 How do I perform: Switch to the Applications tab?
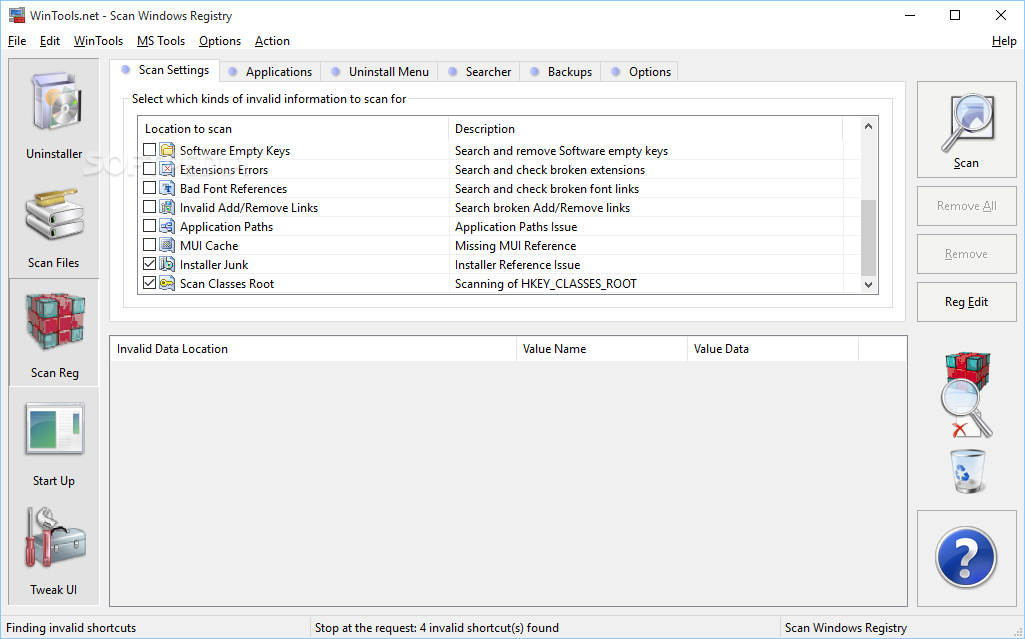click(270, 72)
